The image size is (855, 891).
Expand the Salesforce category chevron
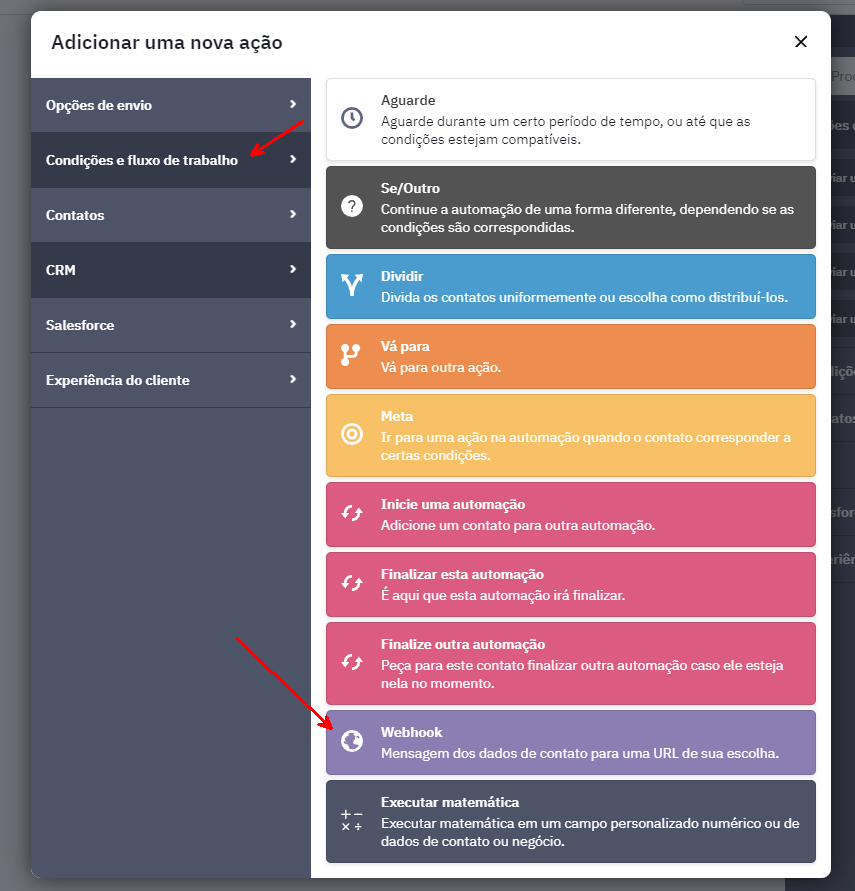tap(293, 324)
